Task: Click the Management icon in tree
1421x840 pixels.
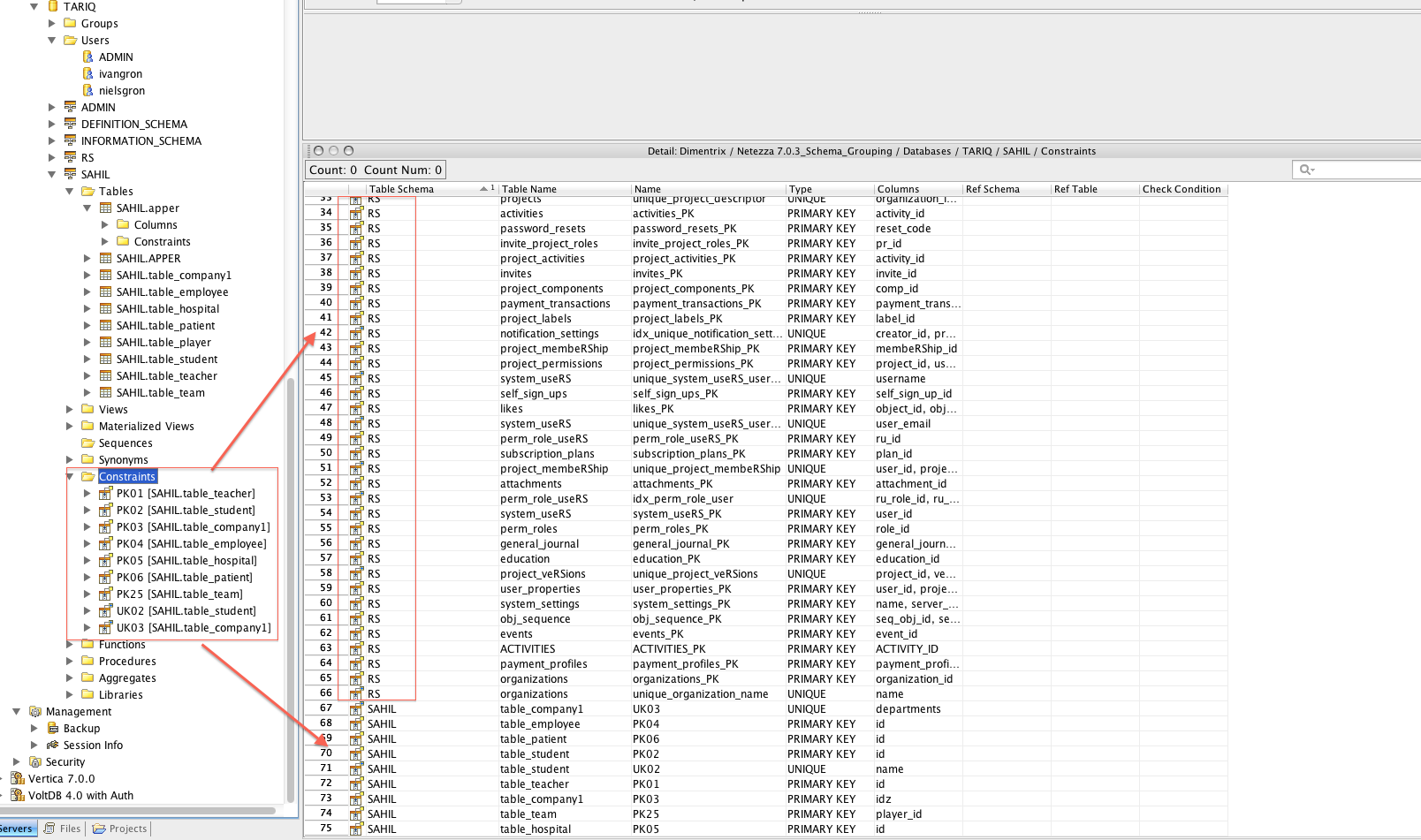Action: pos(35,711)
